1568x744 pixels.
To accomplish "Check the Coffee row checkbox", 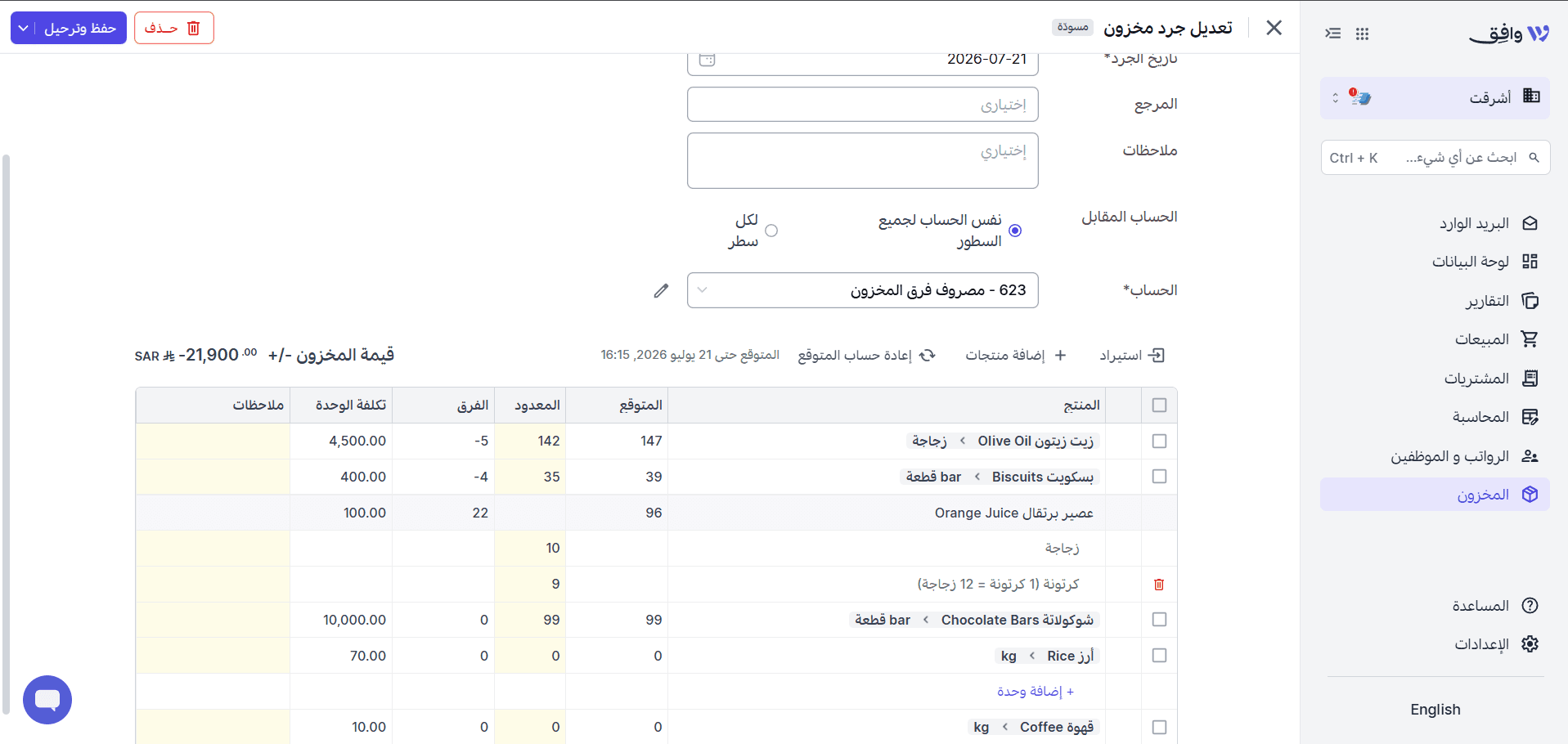I will [x=1159, y=727].
